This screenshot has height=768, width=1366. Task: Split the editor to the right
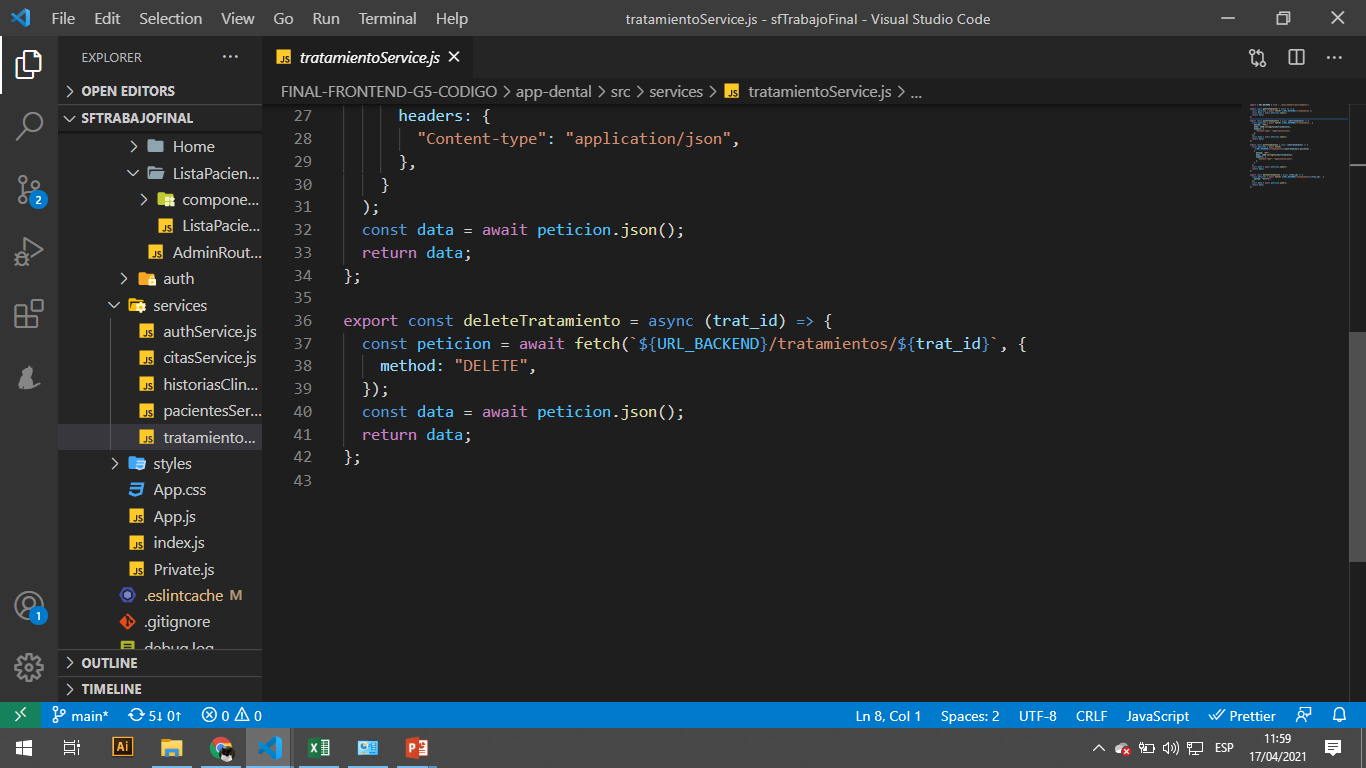(1296, 58)
